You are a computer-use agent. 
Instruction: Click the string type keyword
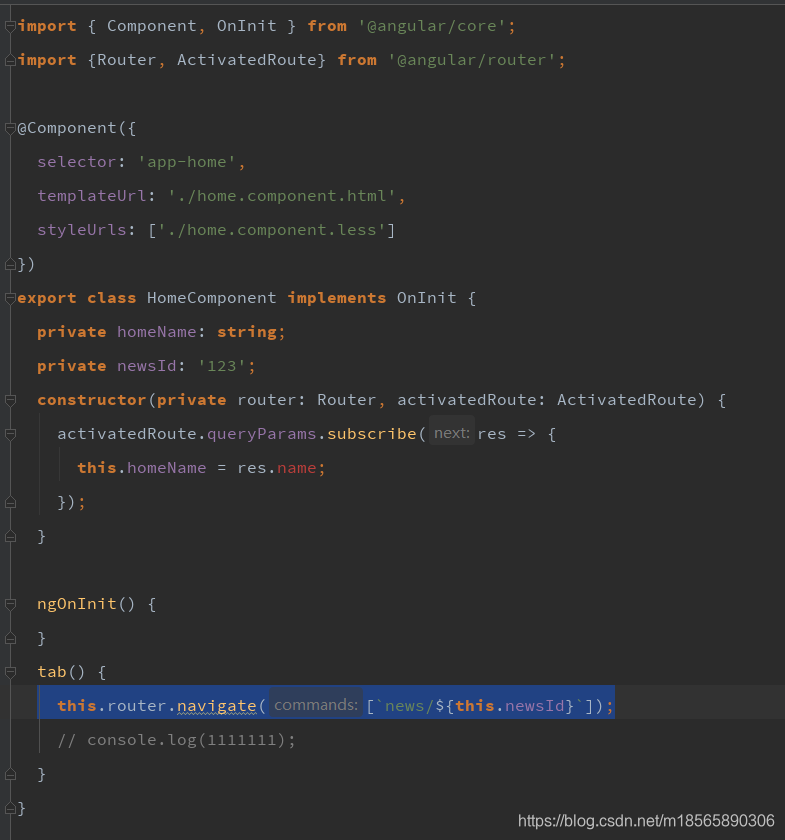point(246,332)
